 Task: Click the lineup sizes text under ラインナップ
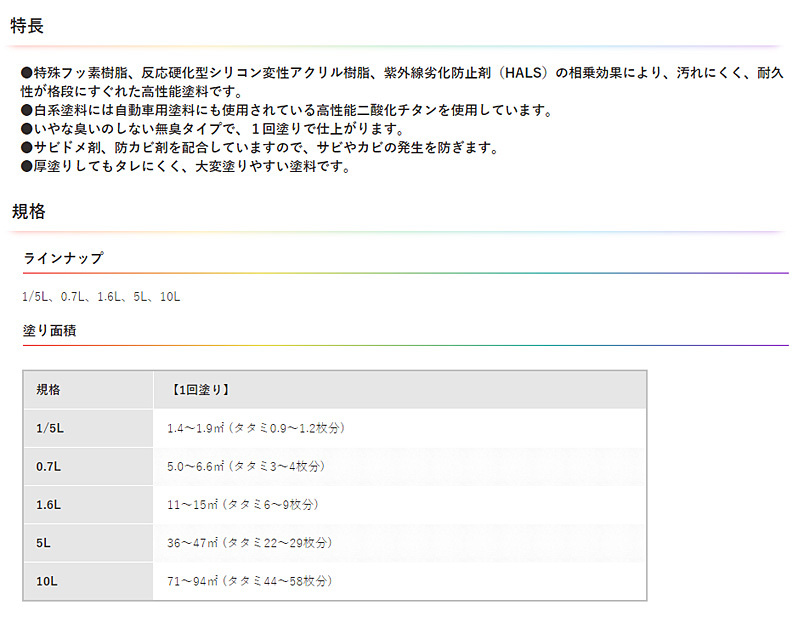pyautogui.click(x=101, y=297)
